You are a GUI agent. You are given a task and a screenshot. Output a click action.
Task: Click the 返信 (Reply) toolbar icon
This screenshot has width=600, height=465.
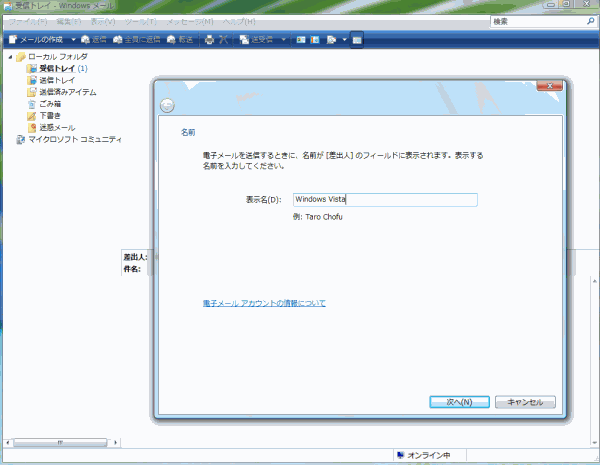(x=93, y=39)
